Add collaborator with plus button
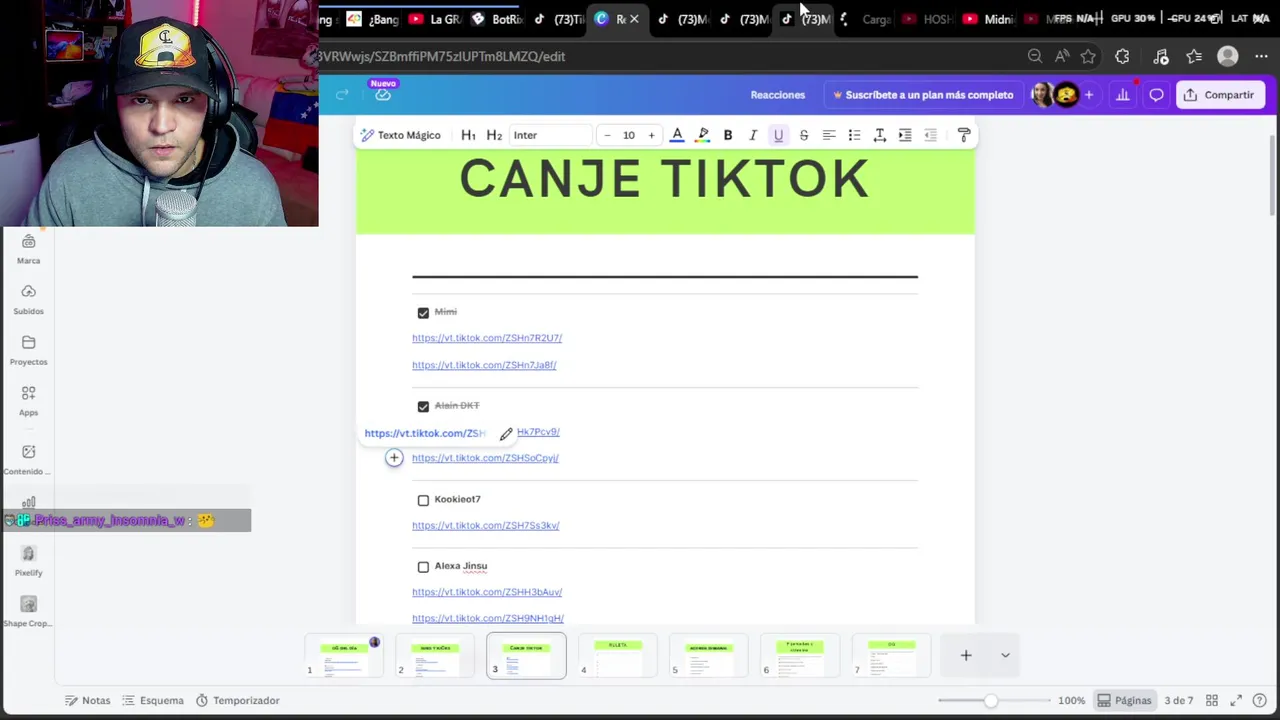This screenshot has height=720, width=1280. coord(1089,95)
